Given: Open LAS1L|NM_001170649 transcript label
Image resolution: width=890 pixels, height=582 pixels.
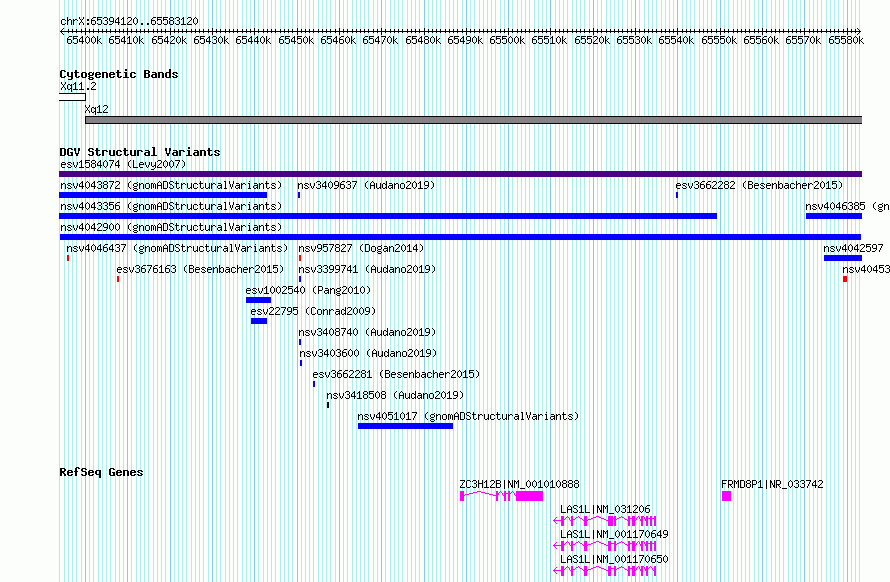Looking at the screenshot, I should coord(614,535).
